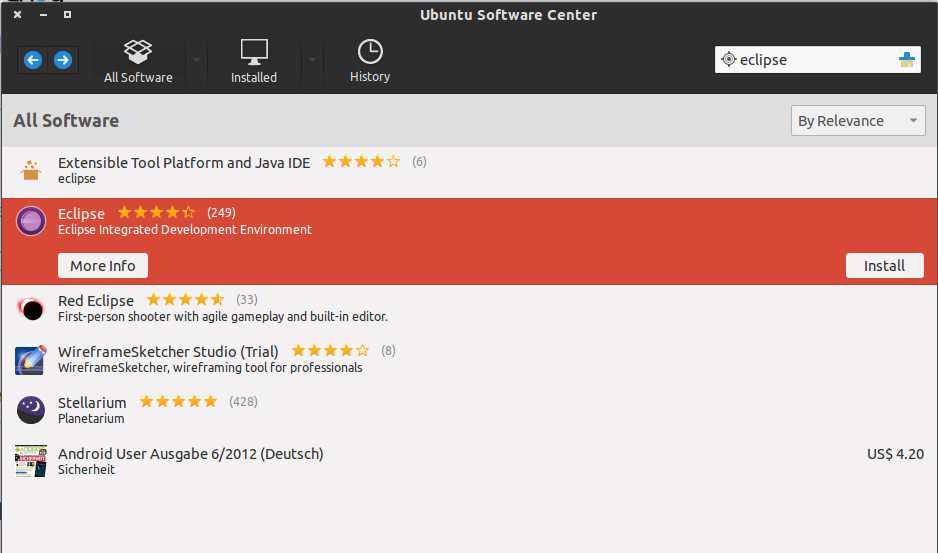
Task: Click the purple Eclipse app icon
Action: point(31,221)
